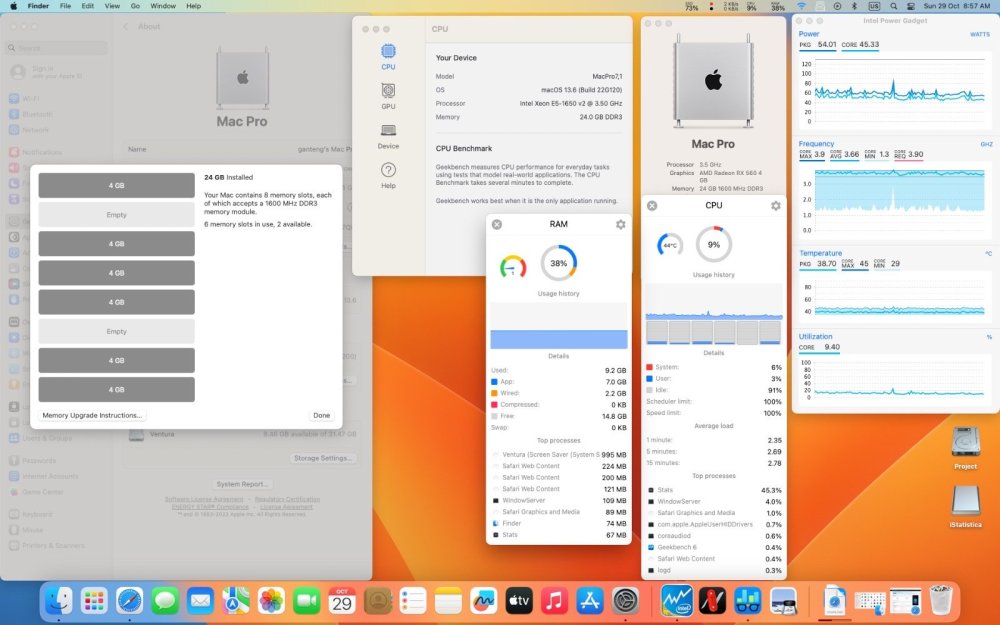Open Preview from the Dock
Image resolution: width=1000 pixels, height=625 pixels.
(783, 601)
